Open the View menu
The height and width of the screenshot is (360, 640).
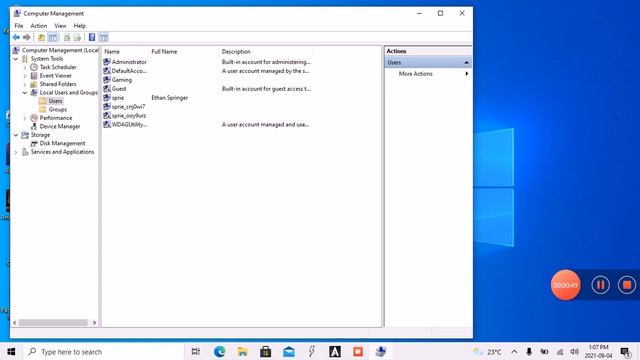point(60,26)
